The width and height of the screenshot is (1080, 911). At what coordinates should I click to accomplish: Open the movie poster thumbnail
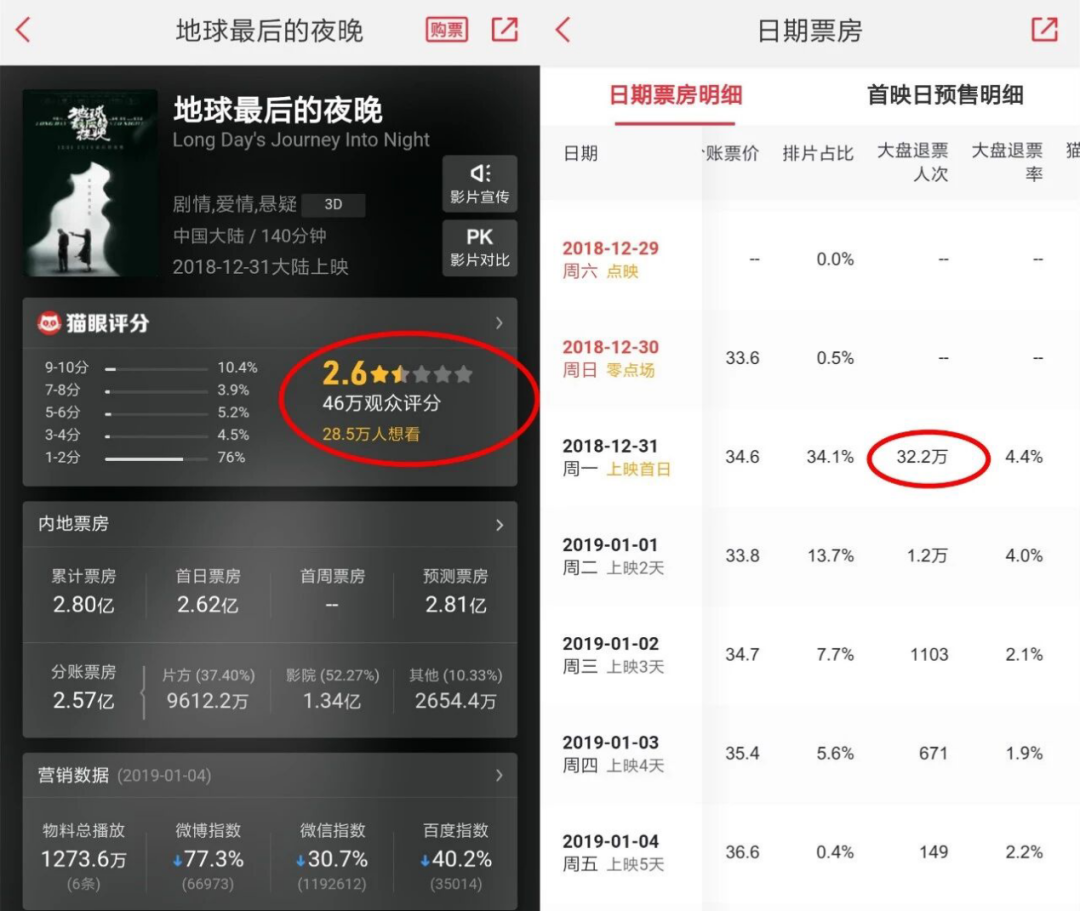[x=90, y=183]
